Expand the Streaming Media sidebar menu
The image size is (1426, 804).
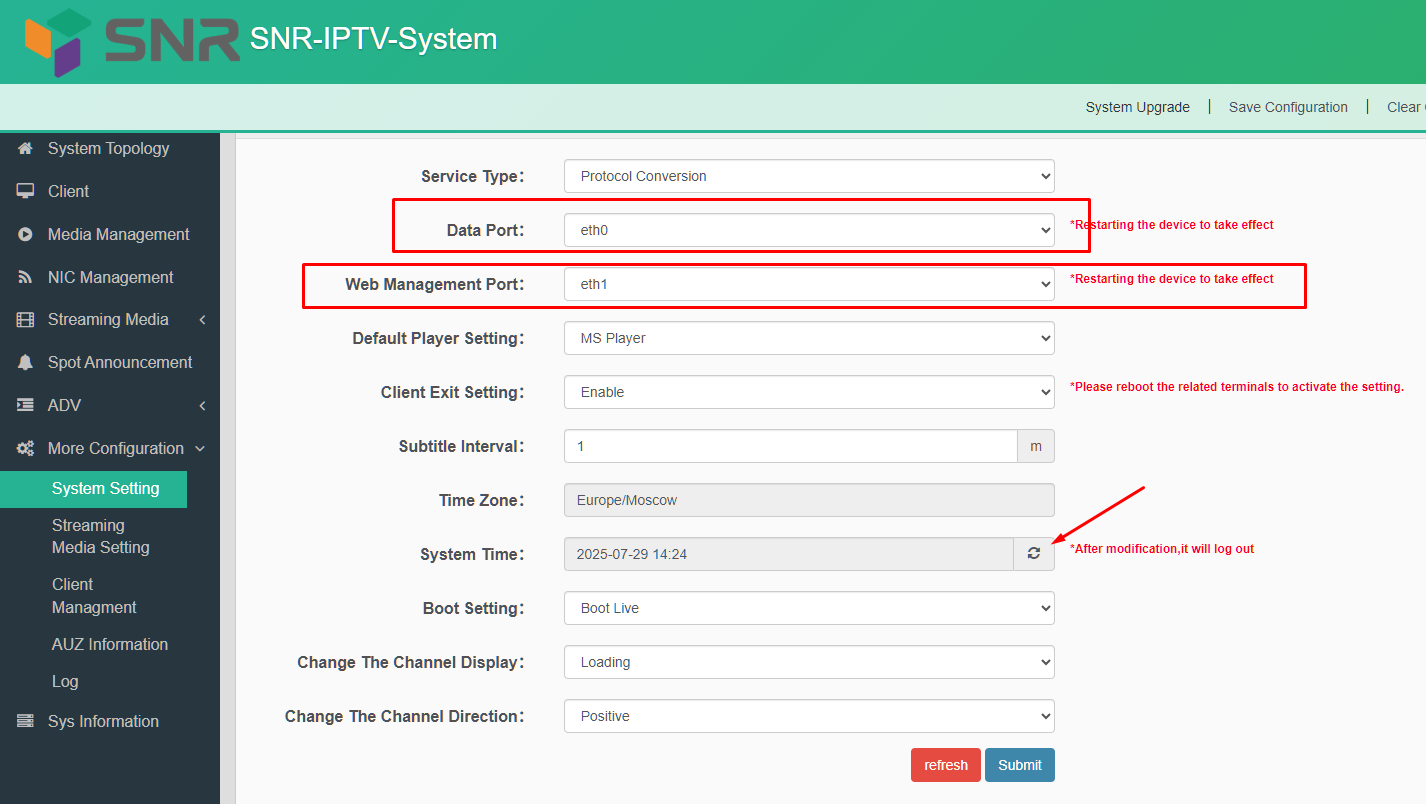(108, 320)
